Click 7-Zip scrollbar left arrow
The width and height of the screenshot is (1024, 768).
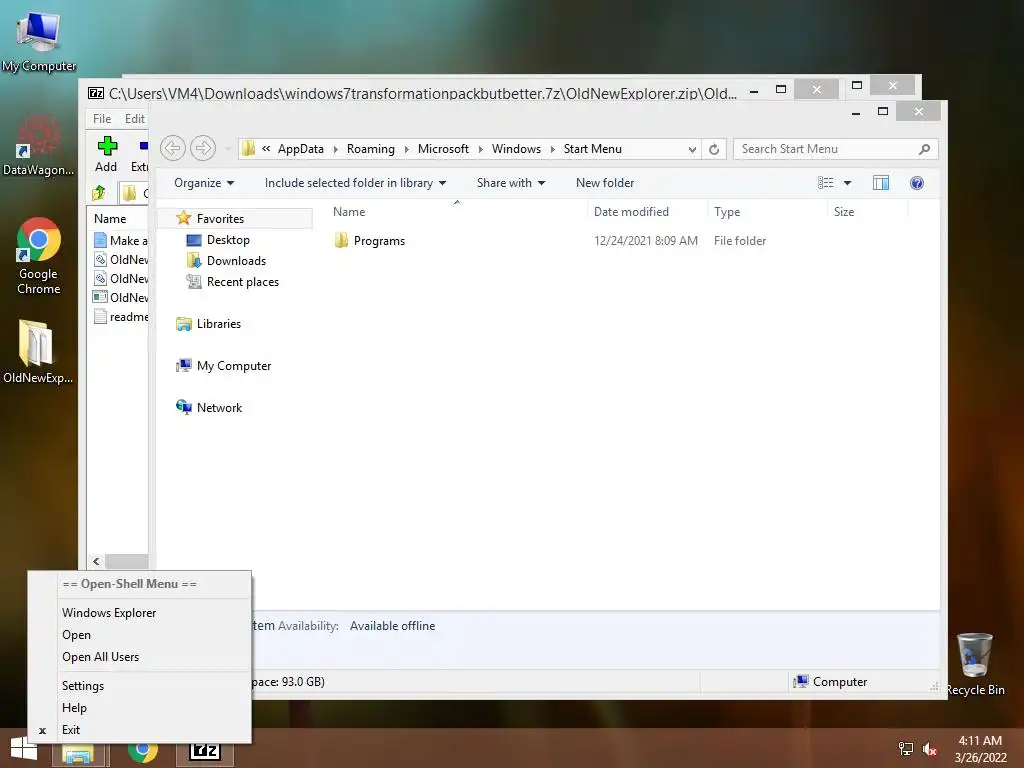(x=96, y=562)
